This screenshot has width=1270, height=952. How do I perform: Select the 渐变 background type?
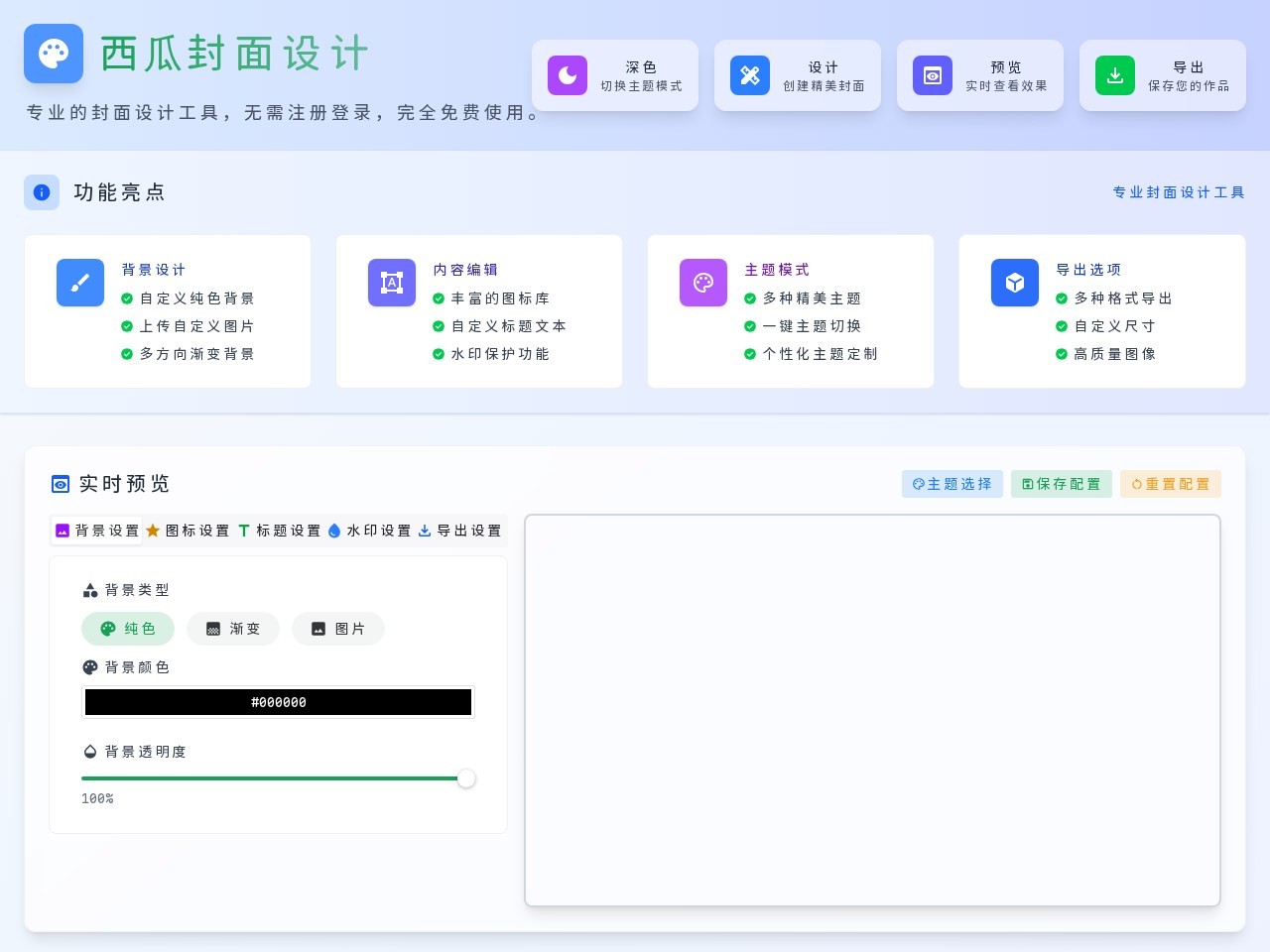pos(233,629)
